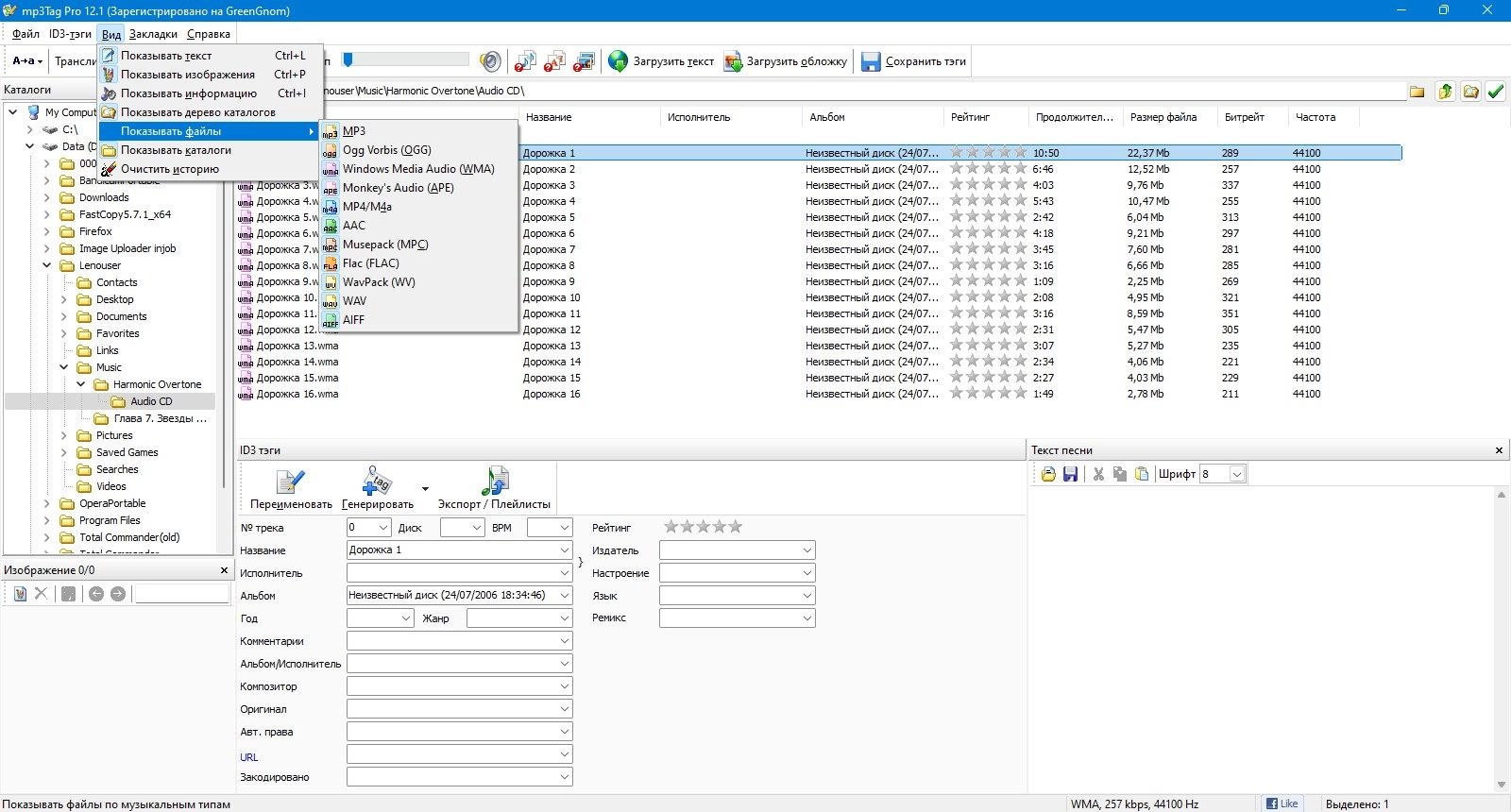The width and height of the screenshot is (1511, 812).
Task: Choose Flac (FLAC) from the submenu
Action: [x=419, y=263]
